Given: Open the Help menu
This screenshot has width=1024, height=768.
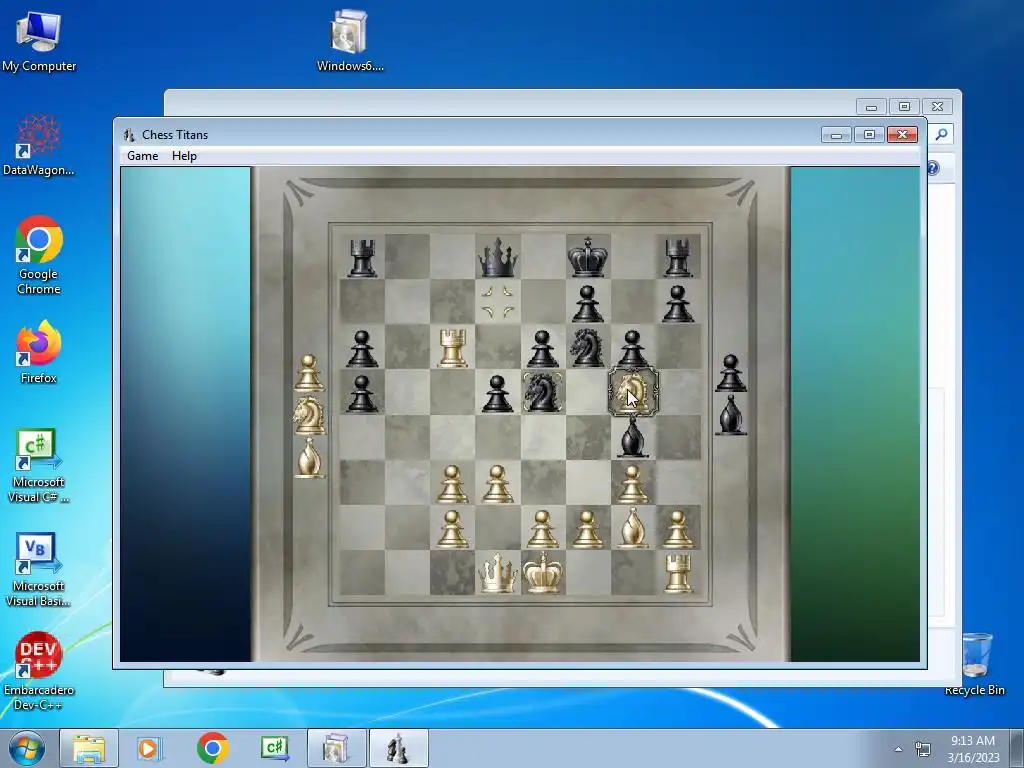Looking at the screenshot, I should click(x=184, y=156).
